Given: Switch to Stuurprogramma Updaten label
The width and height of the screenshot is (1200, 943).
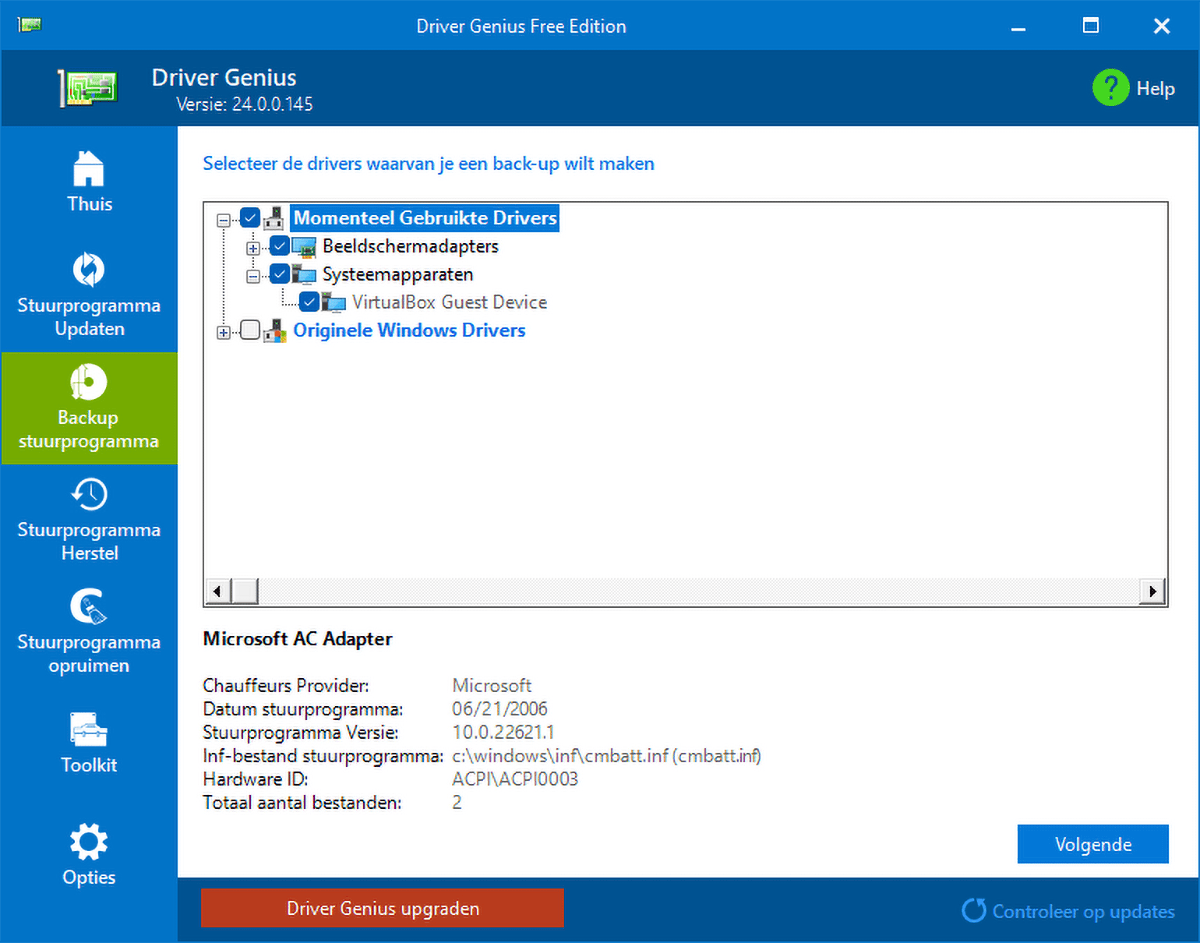Looking at the screenshot, I should (x=89, y=317).
